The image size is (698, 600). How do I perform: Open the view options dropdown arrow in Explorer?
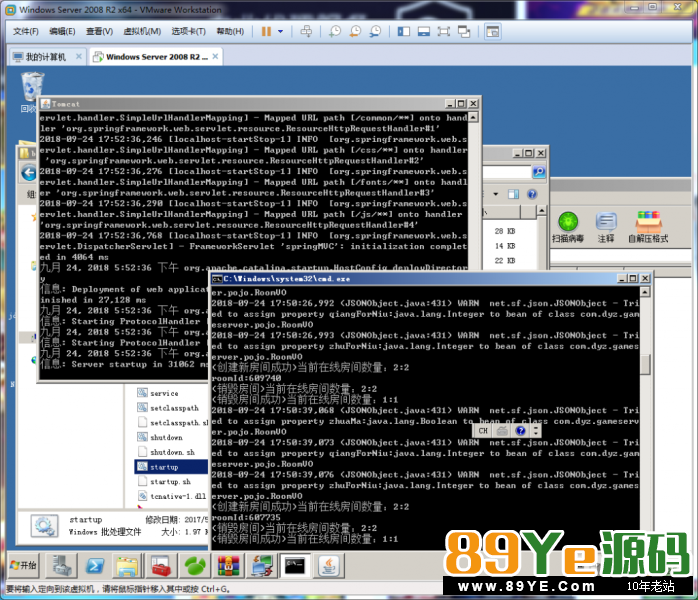pyautogui.click(x=495, y=194)
